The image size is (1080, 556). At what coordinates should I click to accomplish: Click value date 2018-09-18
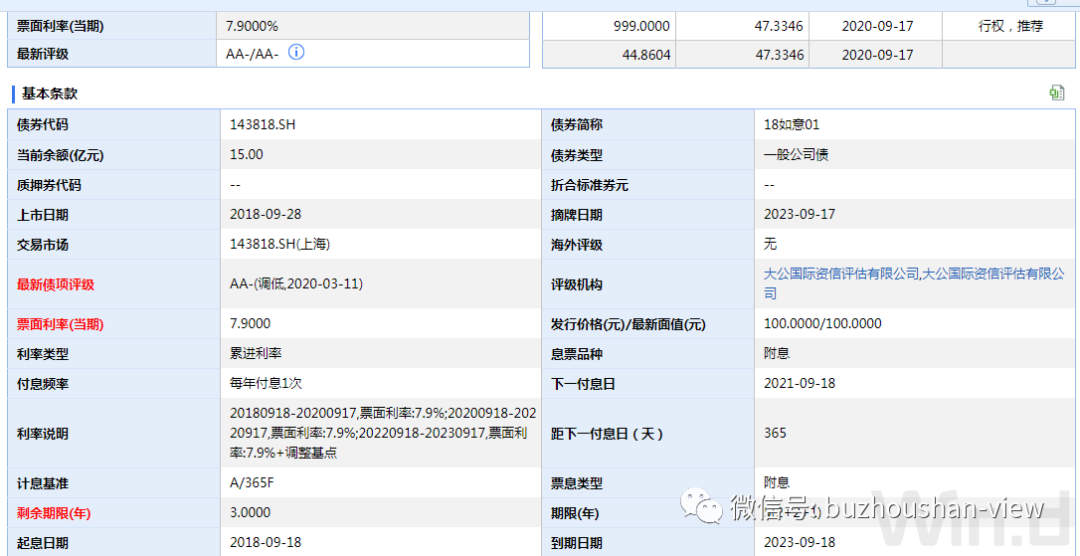pyautogui.click(x=265, y=542)
